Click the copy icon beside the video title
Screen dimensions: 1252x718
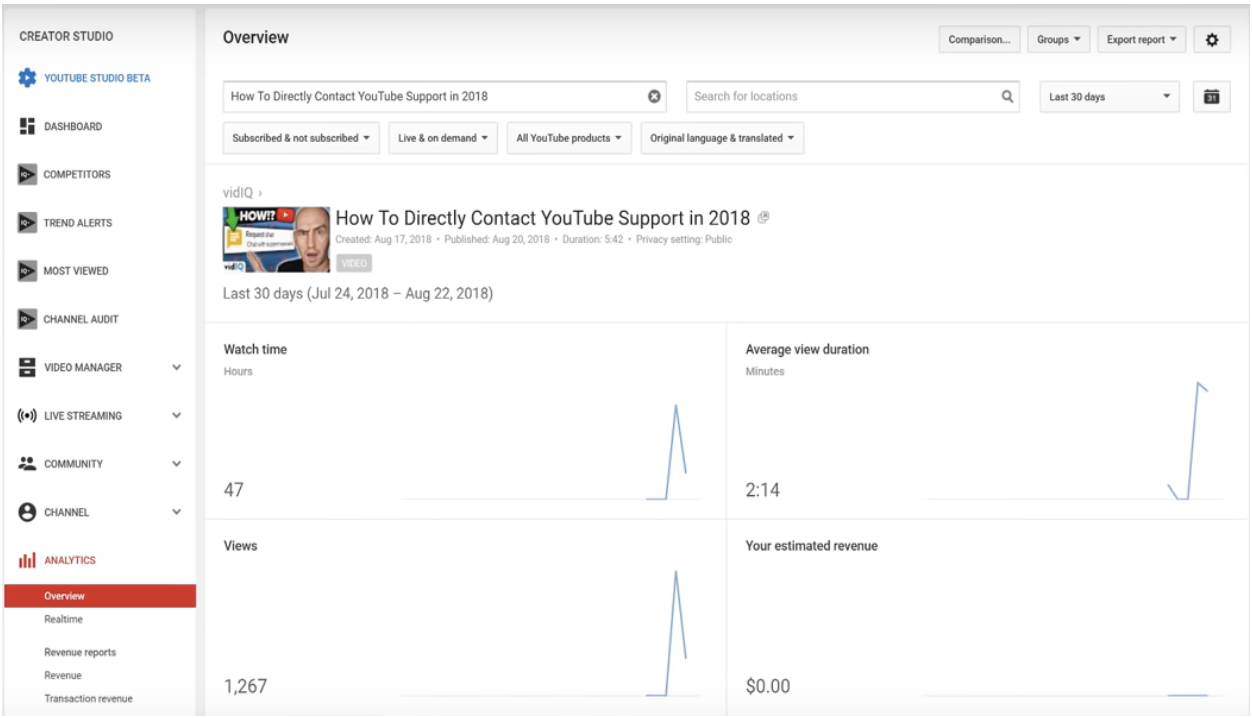(x=763, y=217)
